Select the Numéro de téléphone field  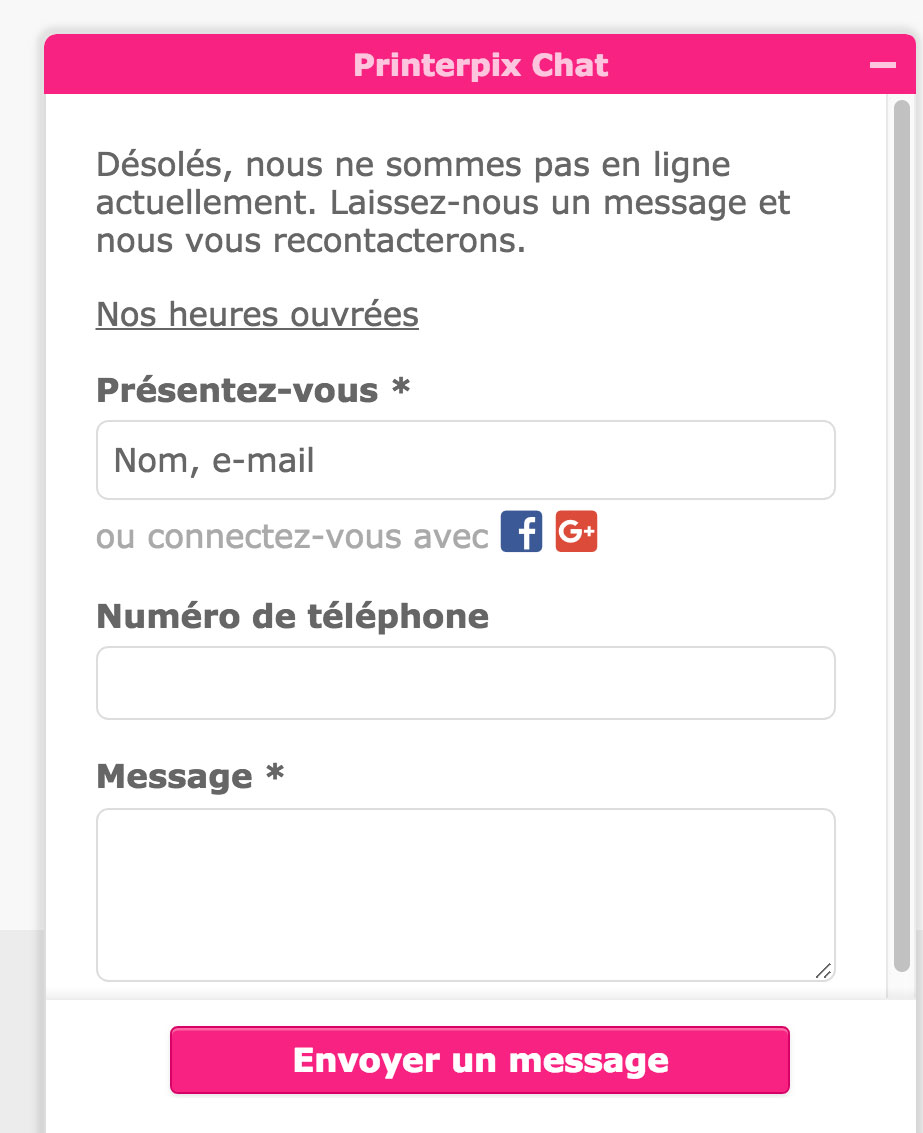(465, 682)
